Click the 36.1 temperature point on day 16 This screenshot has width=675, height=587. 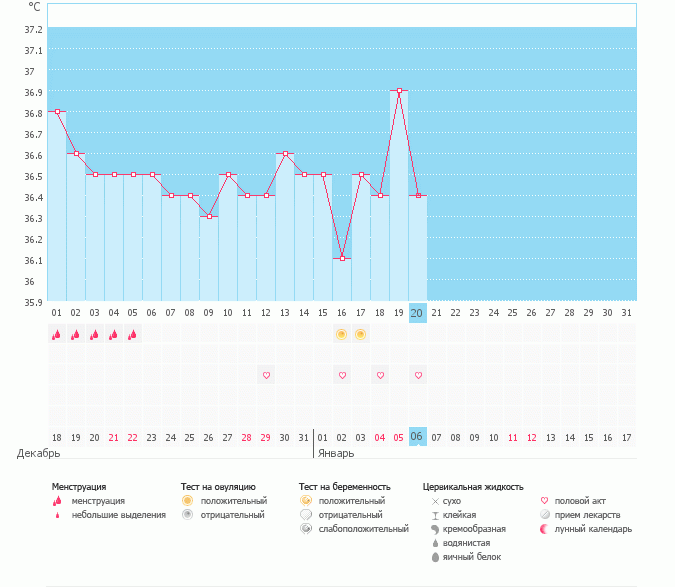pyautogui.click(x=342, y=258)
